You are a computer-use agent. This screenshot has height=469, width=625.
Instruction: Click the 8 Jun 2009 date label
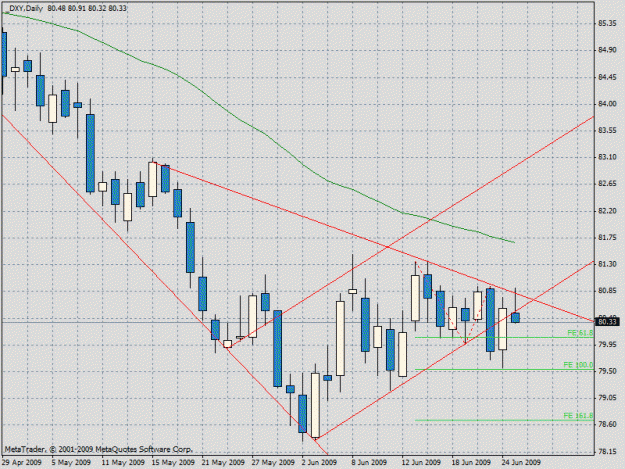[x=369, y=462]
